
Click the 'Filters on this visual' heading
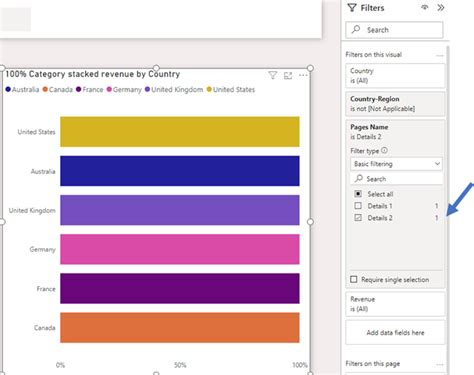point(374,55)
